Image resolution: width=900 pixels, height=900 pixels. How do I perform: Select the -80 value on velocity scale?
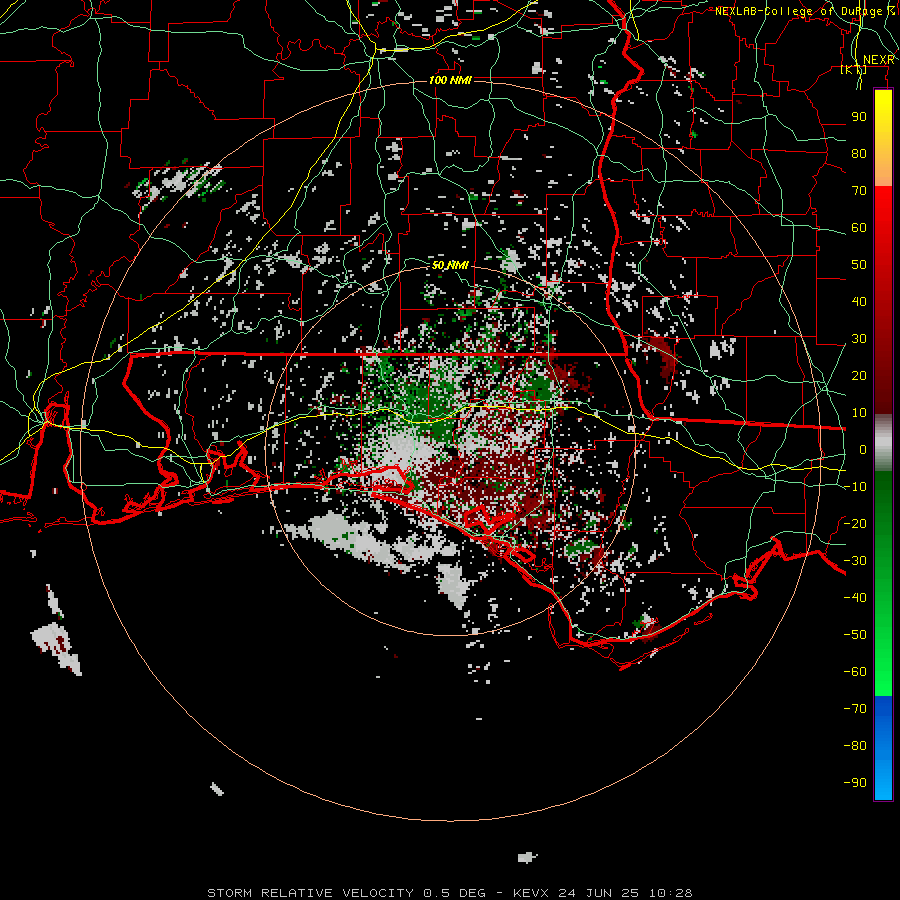point(855,746)
